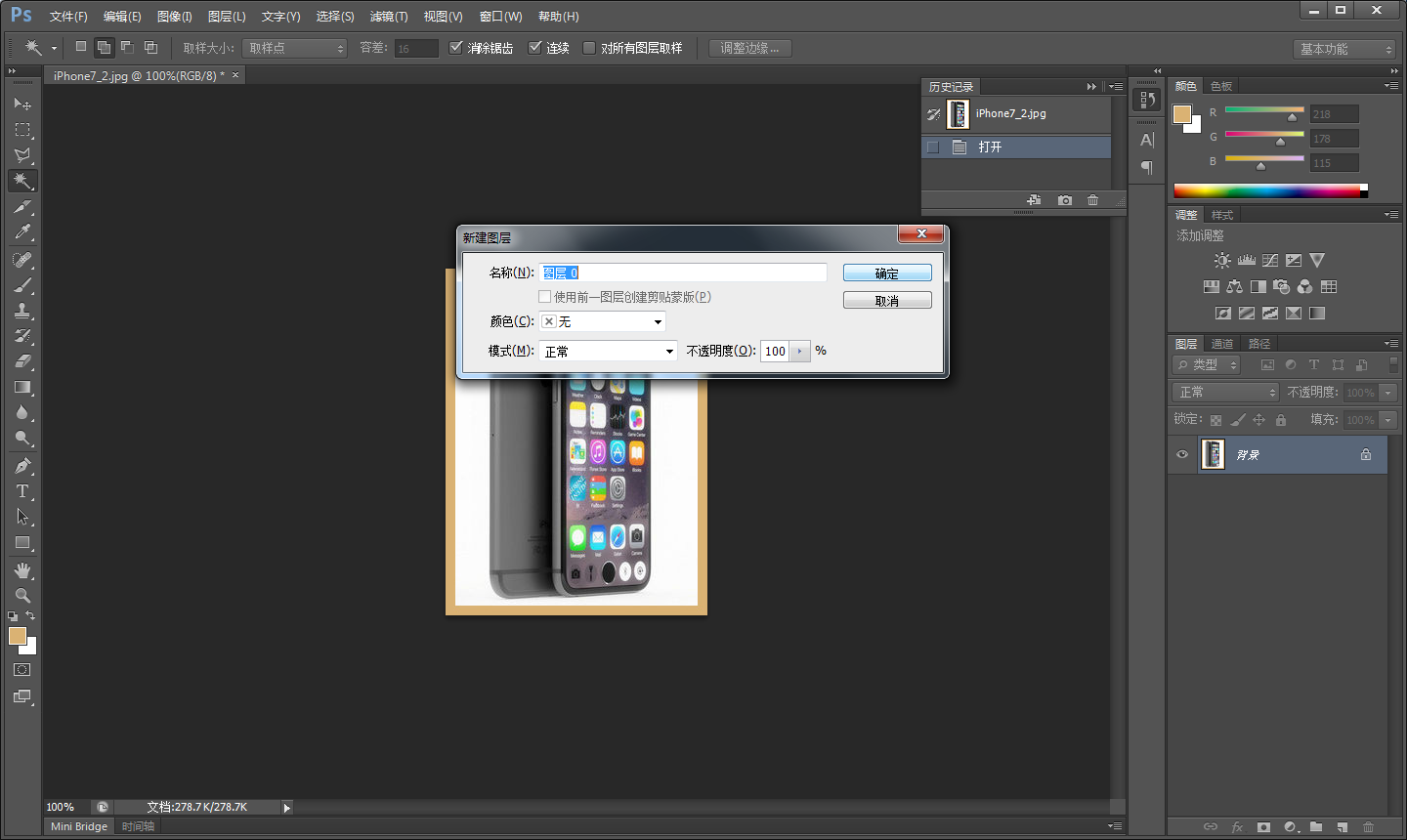Open the sample size dropdown
The height and width of the screenshot is (840, 1407).
(295, 48)
